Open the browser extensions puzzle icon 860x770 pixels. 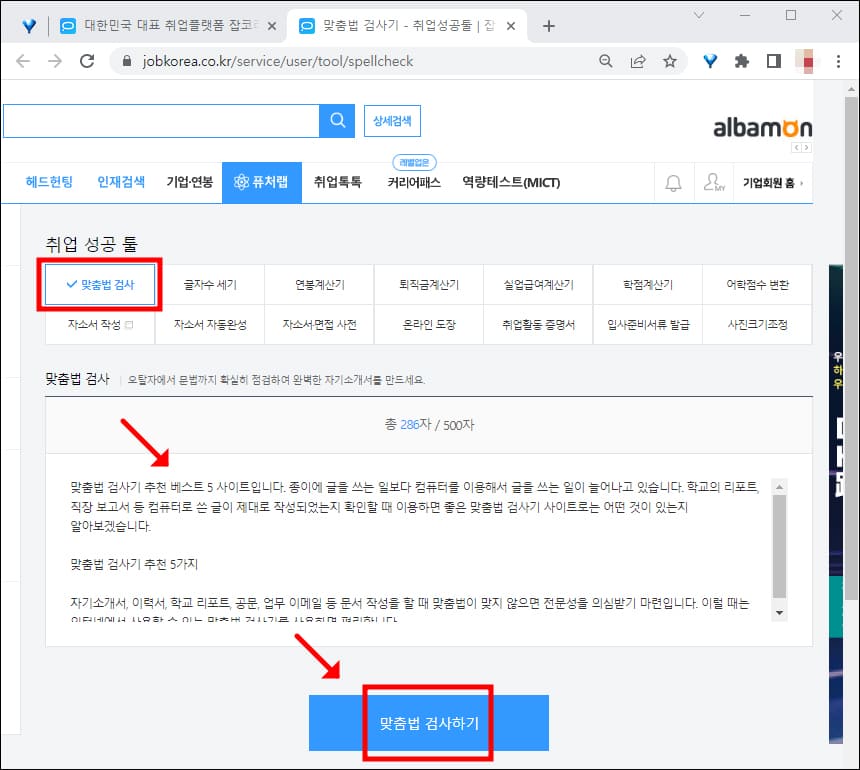point(741,61)
